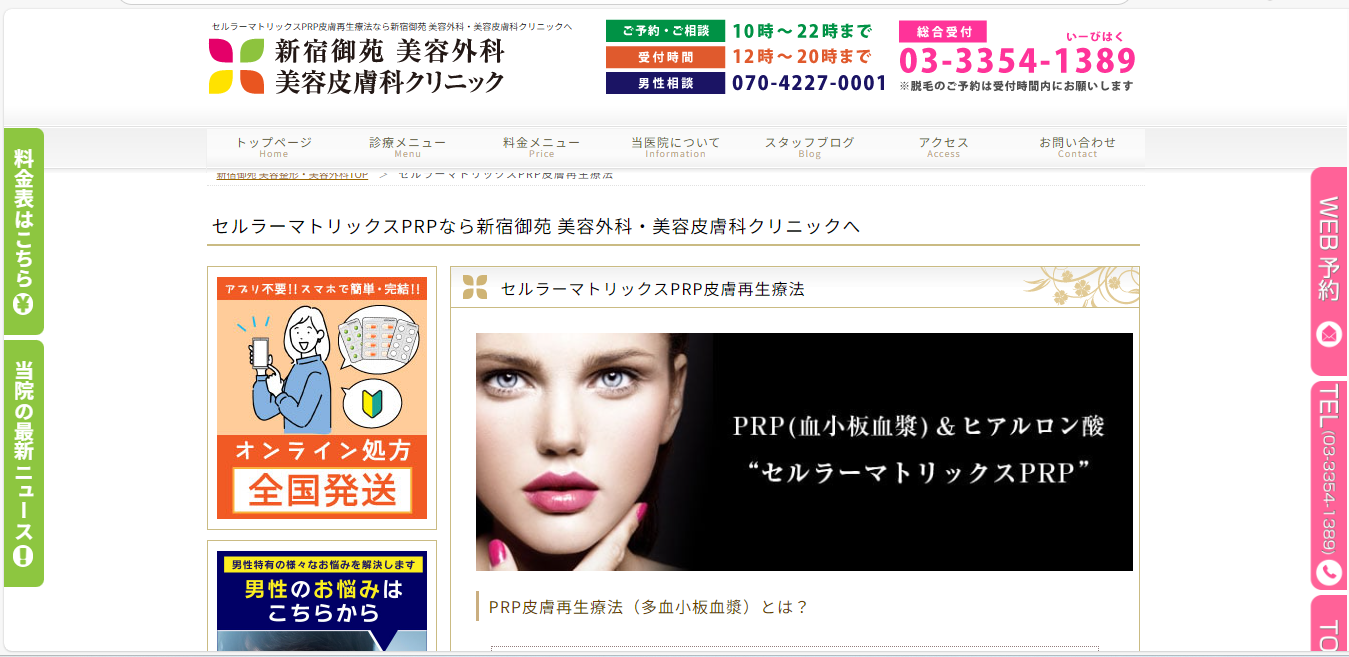Image resolution: width=1349 pixels, height=657 pixels.
Task: Click the 新宿御苑 breadcrumb TOP link
Action: click(x=292, y=175)
